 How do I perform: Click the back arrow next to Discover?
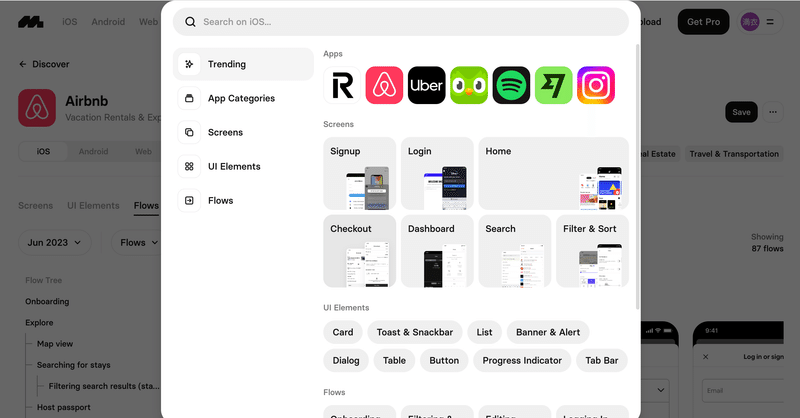22,64
